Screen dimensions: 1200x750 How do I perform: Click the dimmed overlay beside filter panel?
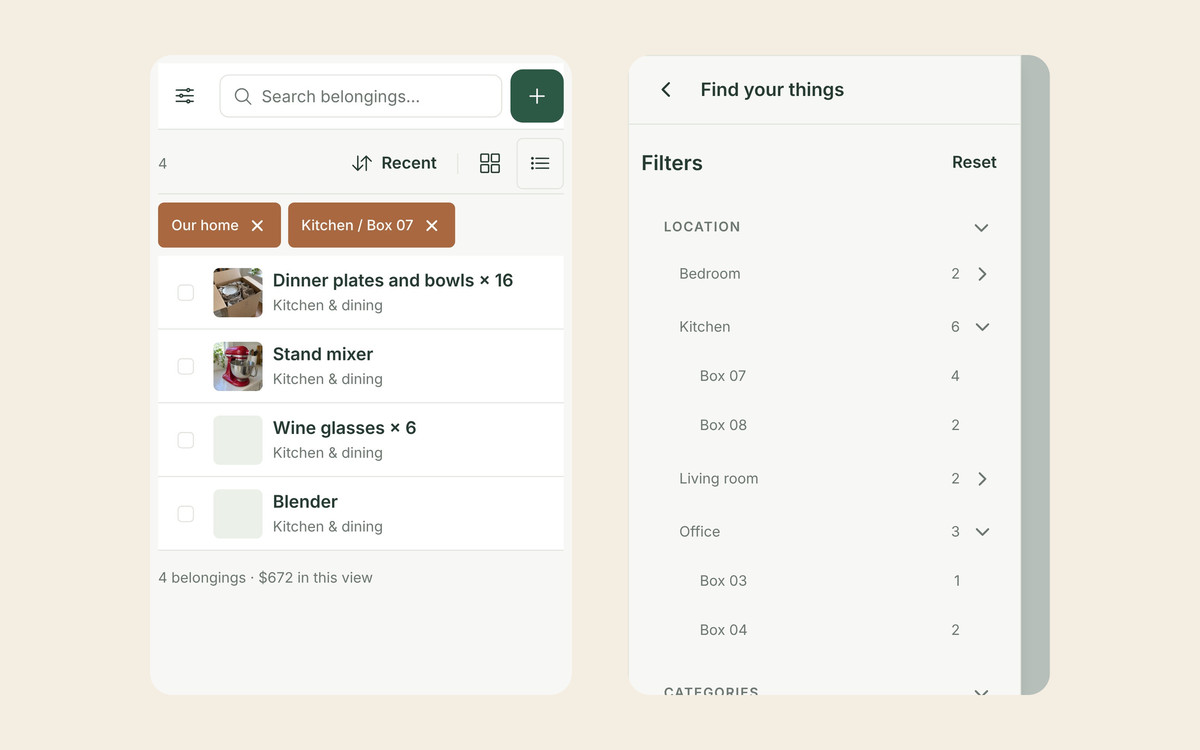pos(1035,375)
